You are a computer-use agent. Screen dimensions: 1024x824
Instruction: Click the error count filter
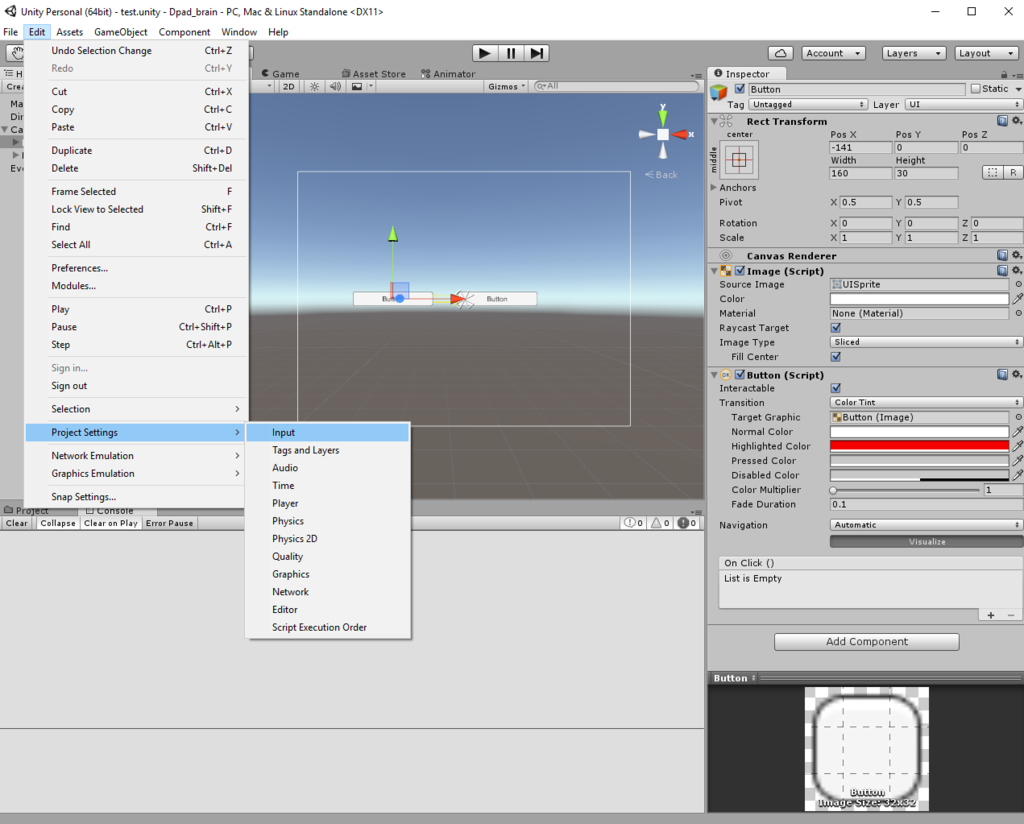pyautogui.click(x=687, y=523)
